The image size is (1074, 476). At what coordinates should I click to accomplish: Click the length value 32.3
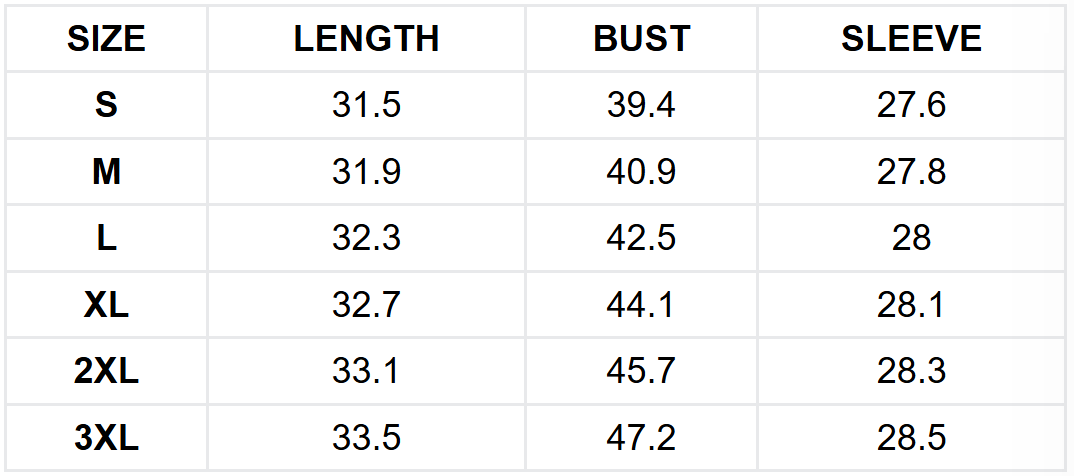[x=366, y=238]
